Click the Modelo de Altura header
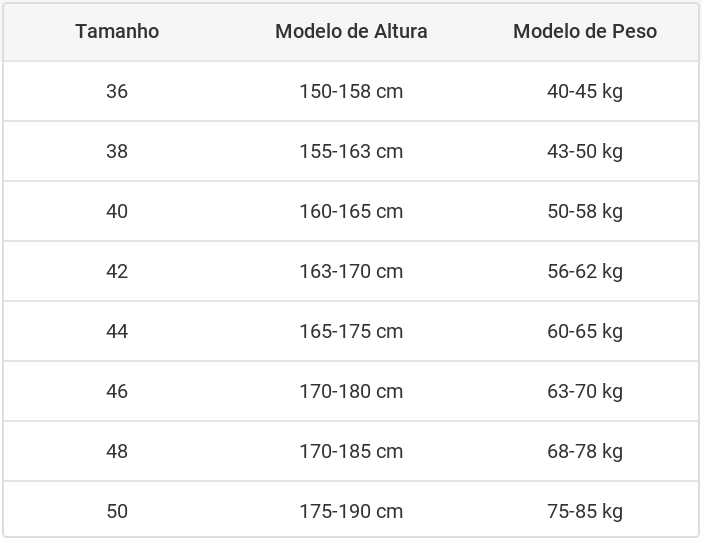702x540 pixels. click(351, 31)
